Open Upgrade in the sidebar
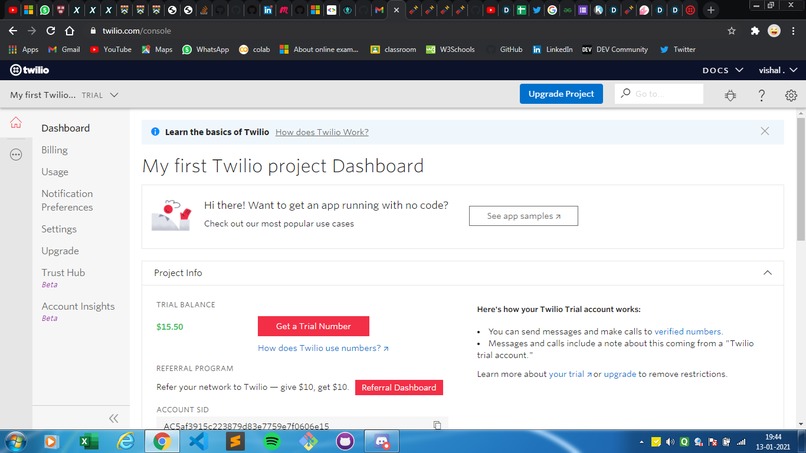This screenshot has height=453, width=806. coord(60,250)
